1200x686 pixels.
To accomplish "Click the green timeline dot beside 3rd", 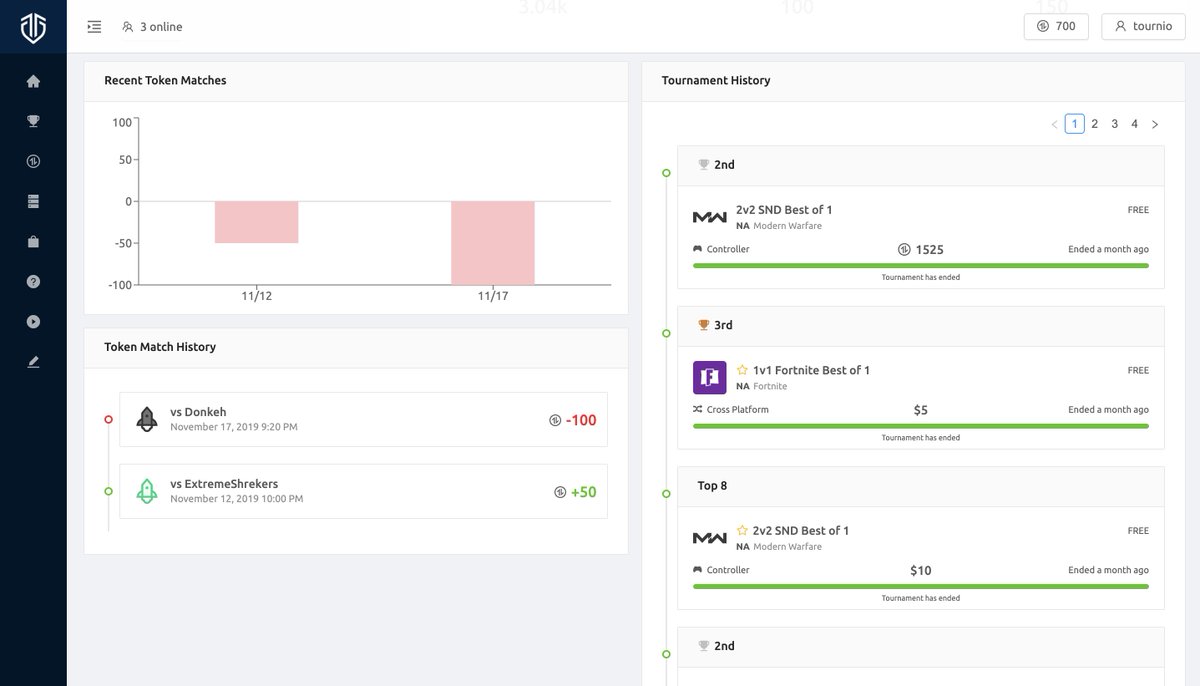I will [x=666, y=333].
